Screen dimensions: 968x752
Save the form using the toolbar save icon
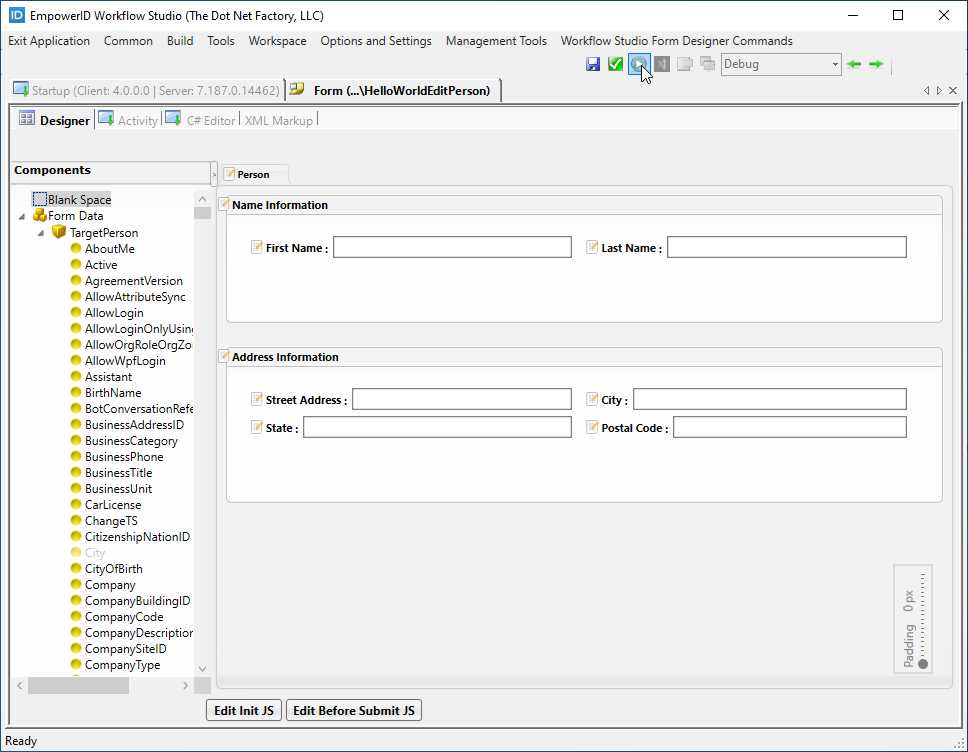[x=593, y=63]
